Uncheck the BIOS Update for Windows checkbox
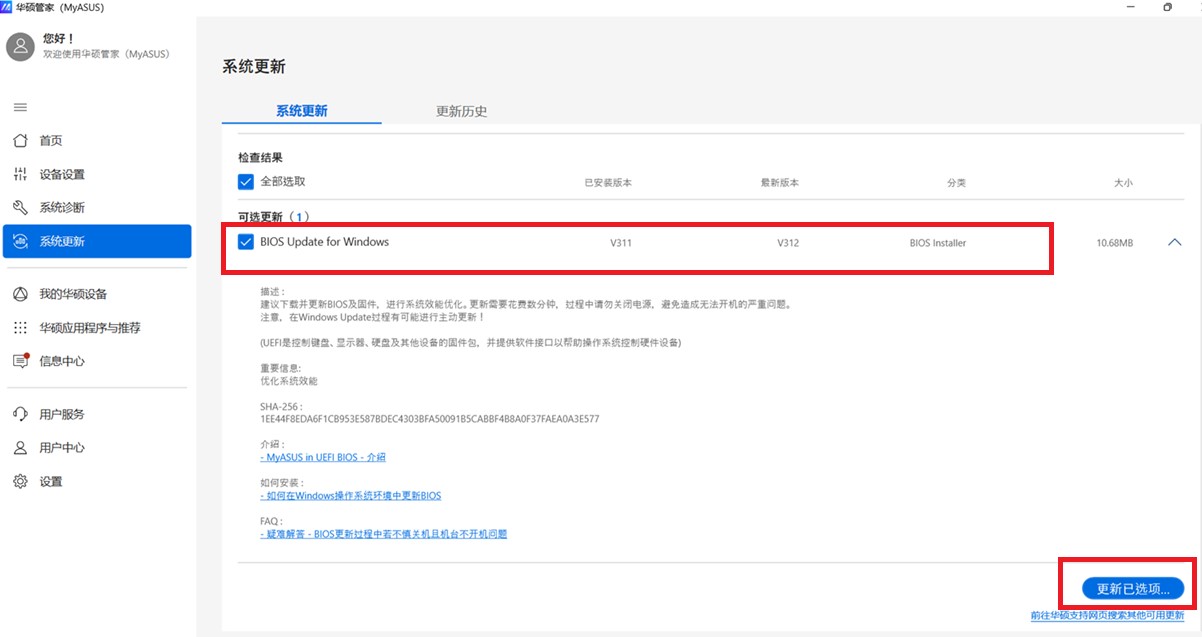 pyautogui.click(x=246, y=242)
